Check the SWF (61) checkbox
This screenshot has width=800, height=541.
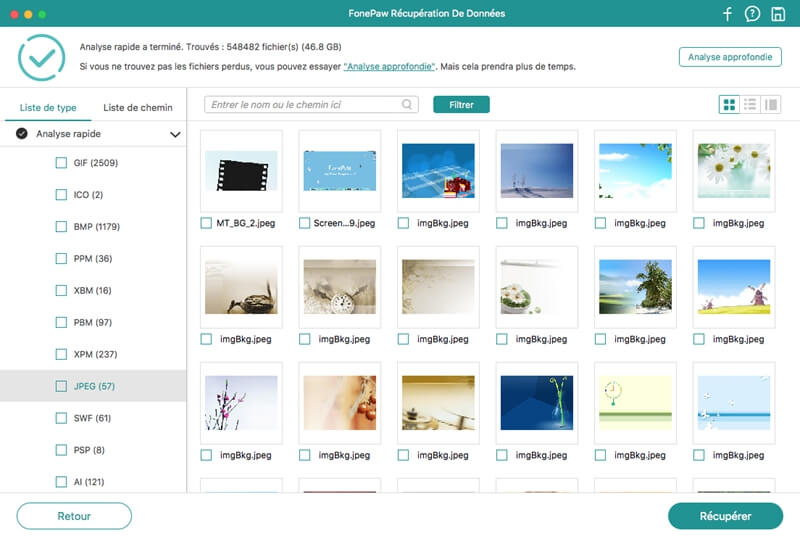point(61,418)
